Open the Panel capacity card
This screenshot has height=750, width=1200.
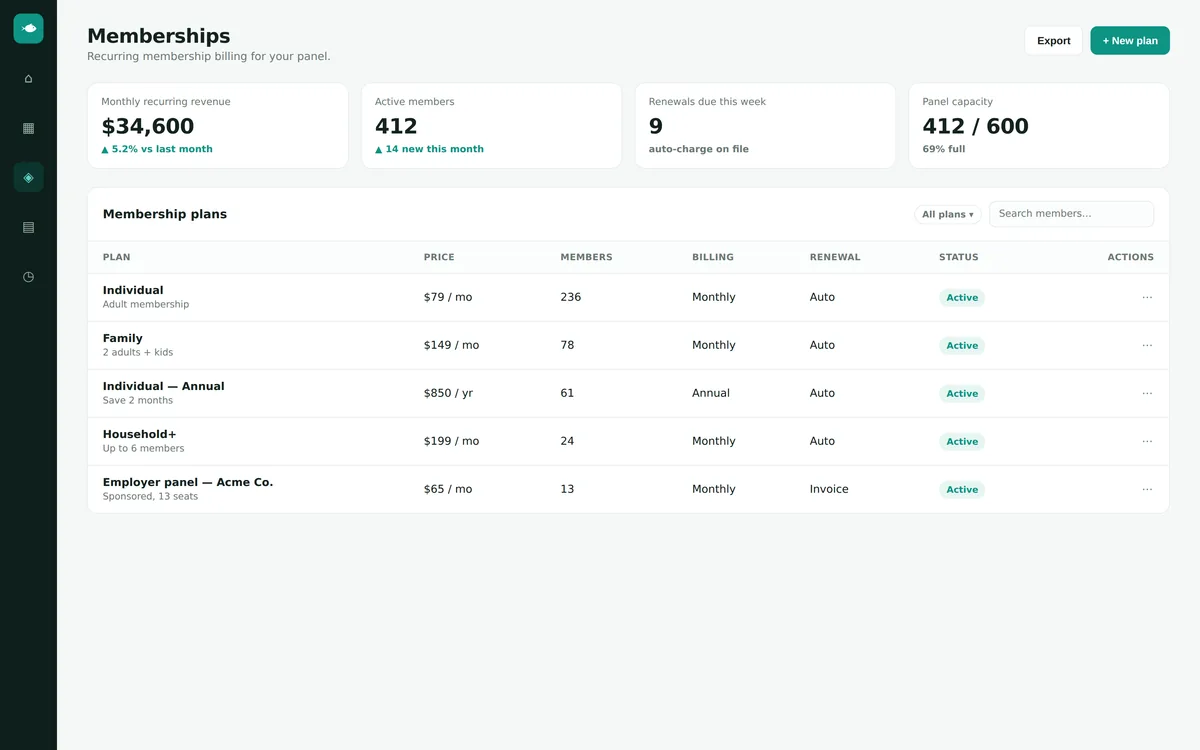[x=1039, y=126]
